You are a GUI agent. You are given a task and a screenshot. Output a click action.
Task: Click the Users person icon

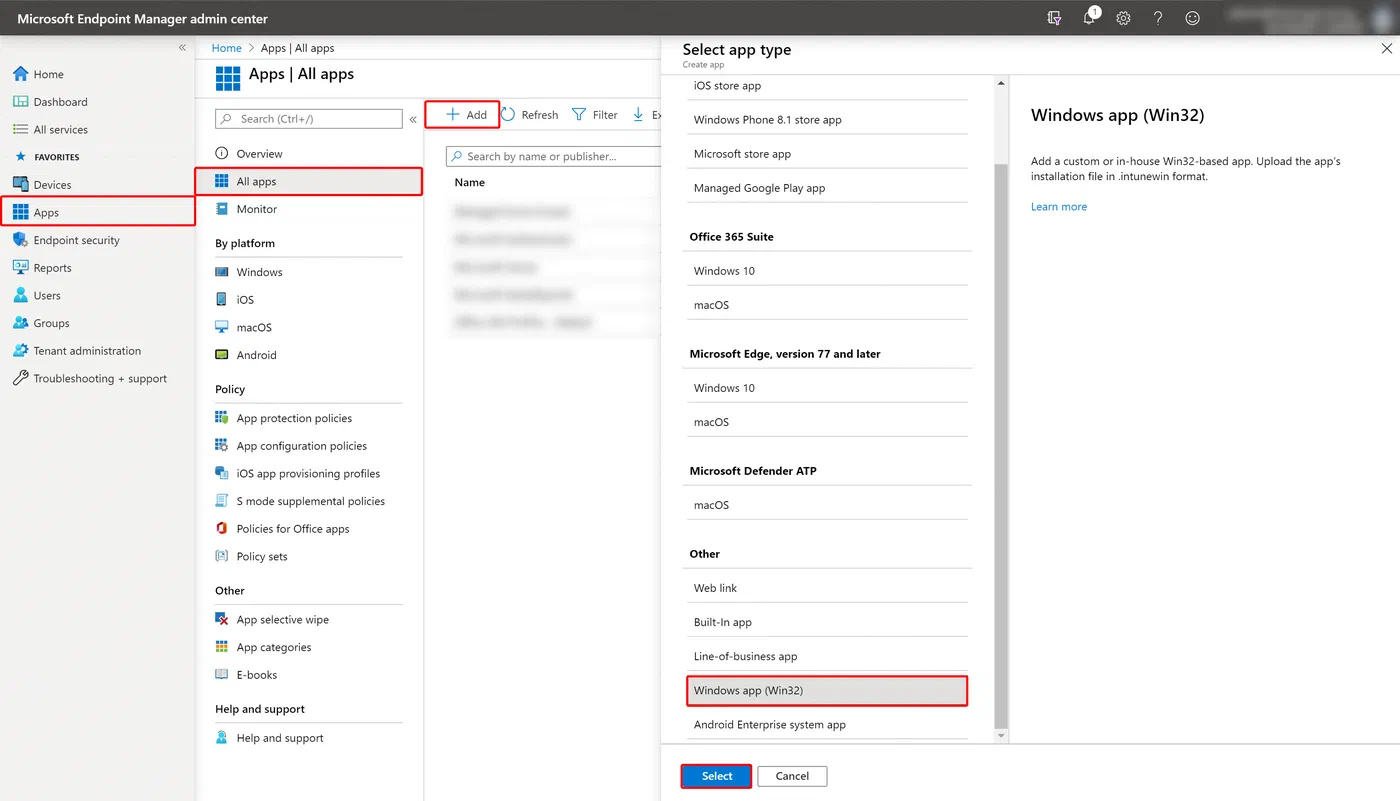[x=20, y=295]
